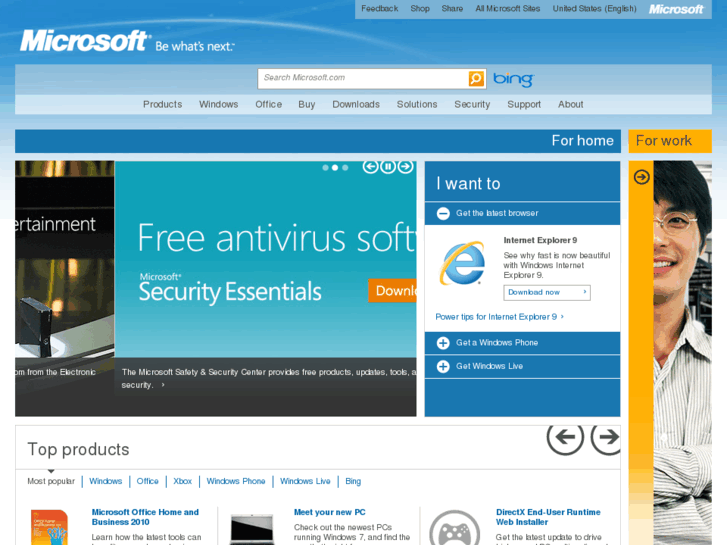Click the Share link in top bar
727x545 pixels.
point(452,9)
